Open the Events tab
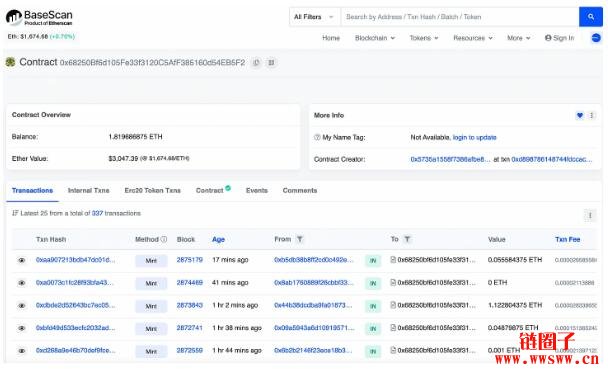 pyautogui.click(x=257, y=190)
